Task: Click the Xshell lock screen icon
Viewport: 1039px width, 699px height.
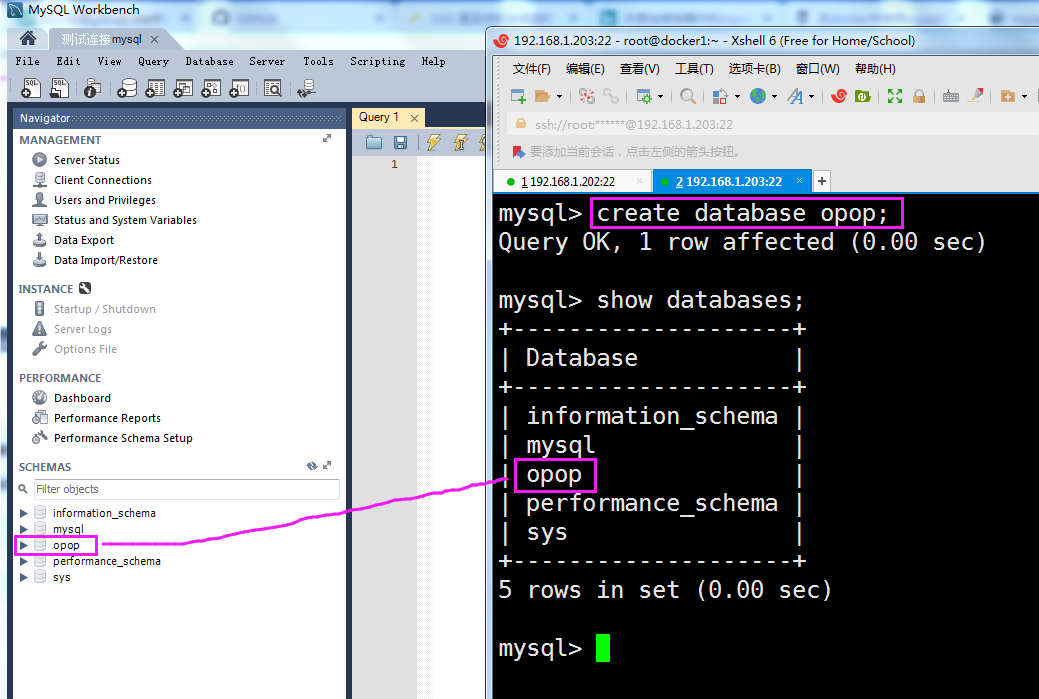Action: [x=918, y=97]
